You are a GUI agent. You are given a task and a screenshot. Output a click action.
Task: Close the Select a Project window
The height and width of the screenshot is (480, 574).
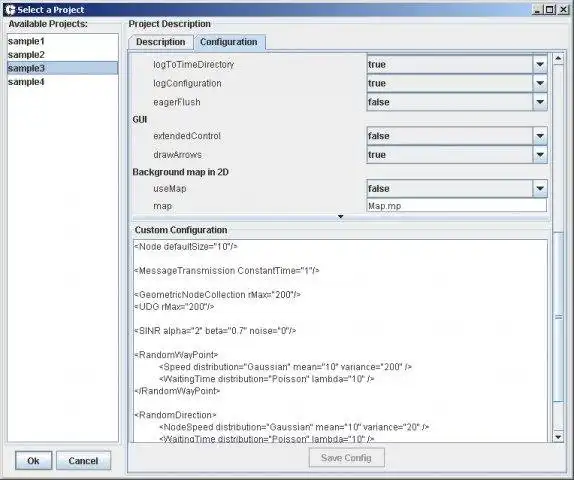(x=563, y=10)
